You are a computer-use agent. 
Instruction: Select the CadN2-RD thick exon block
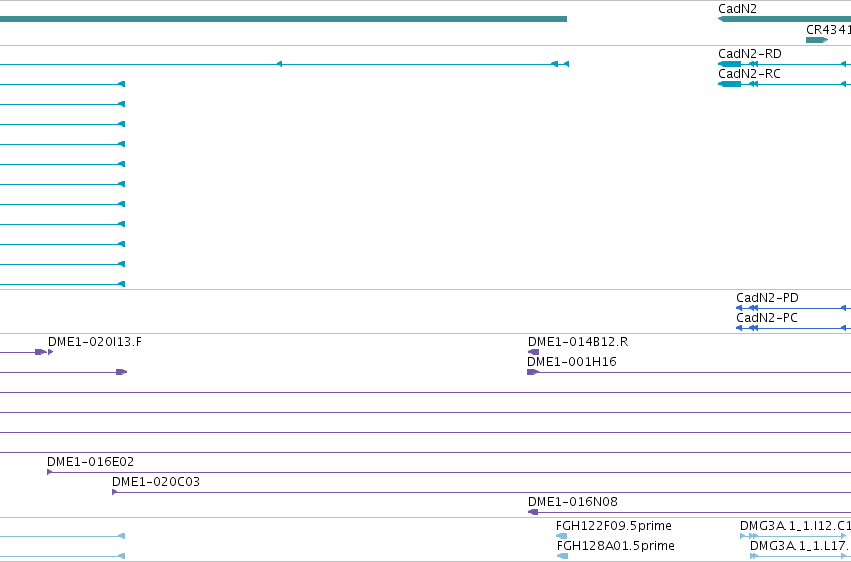point(729,64)
